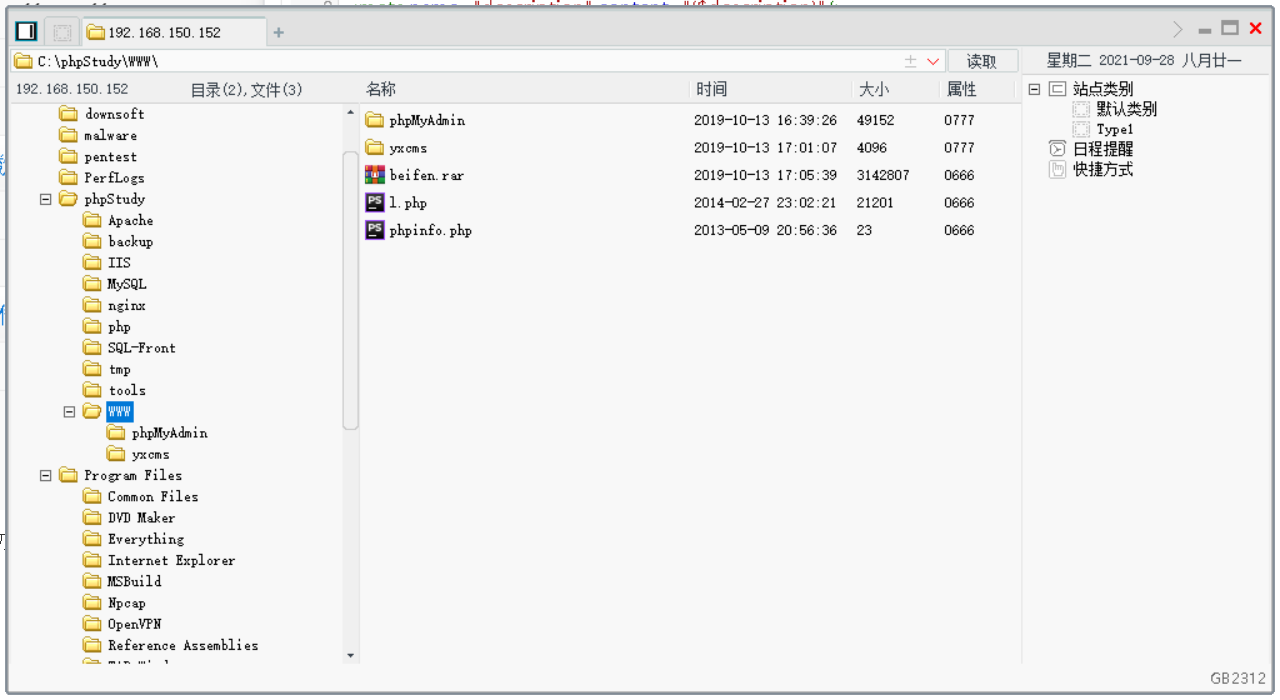Collapse the Program Files tree node

(x=45, y=476)
